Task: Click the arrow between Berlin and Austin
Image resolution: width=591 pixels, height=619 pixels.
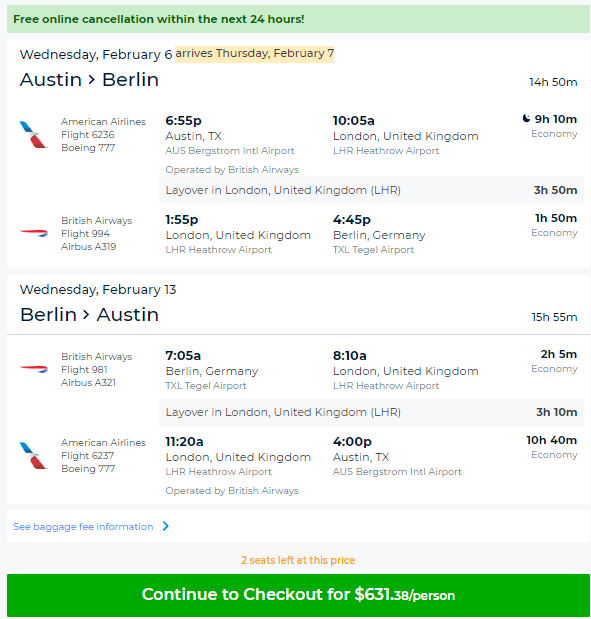Action: tap(86, 315)
